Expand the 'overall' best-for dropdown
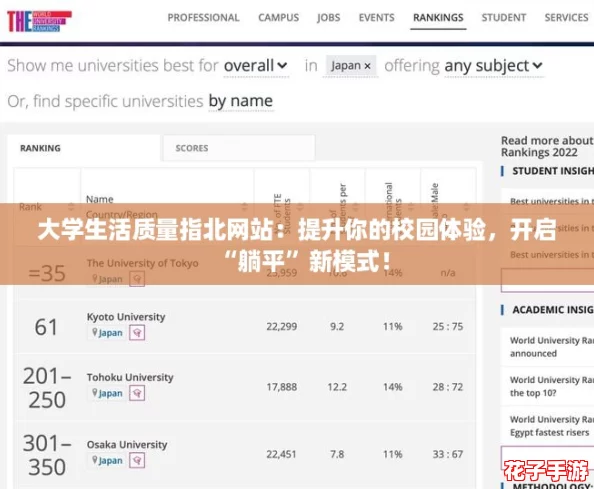 coord(256,66)
